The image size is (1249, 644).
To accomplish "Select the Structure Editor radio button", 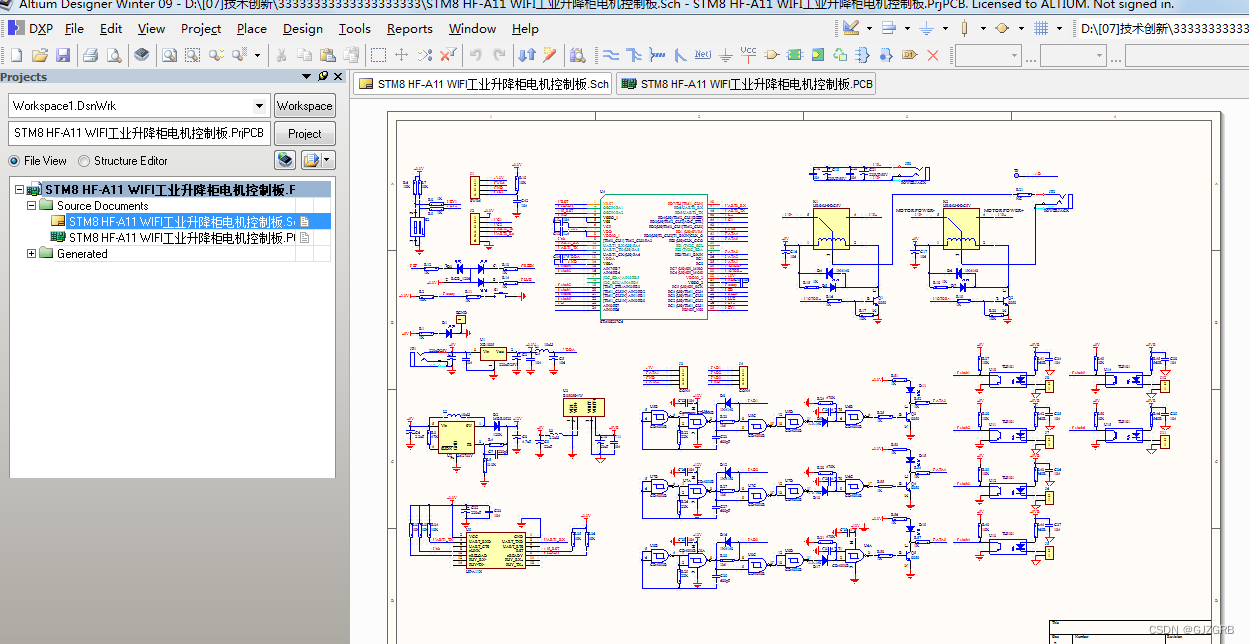I will tap(85, 161).
